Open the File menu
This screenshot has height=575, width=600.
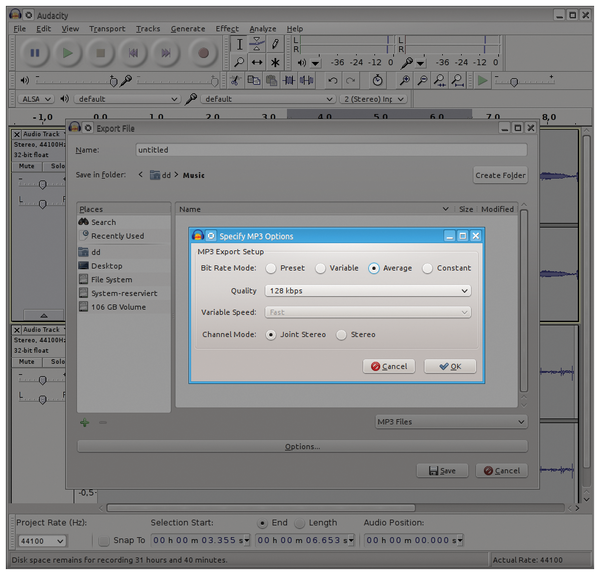tap(20, 29)
